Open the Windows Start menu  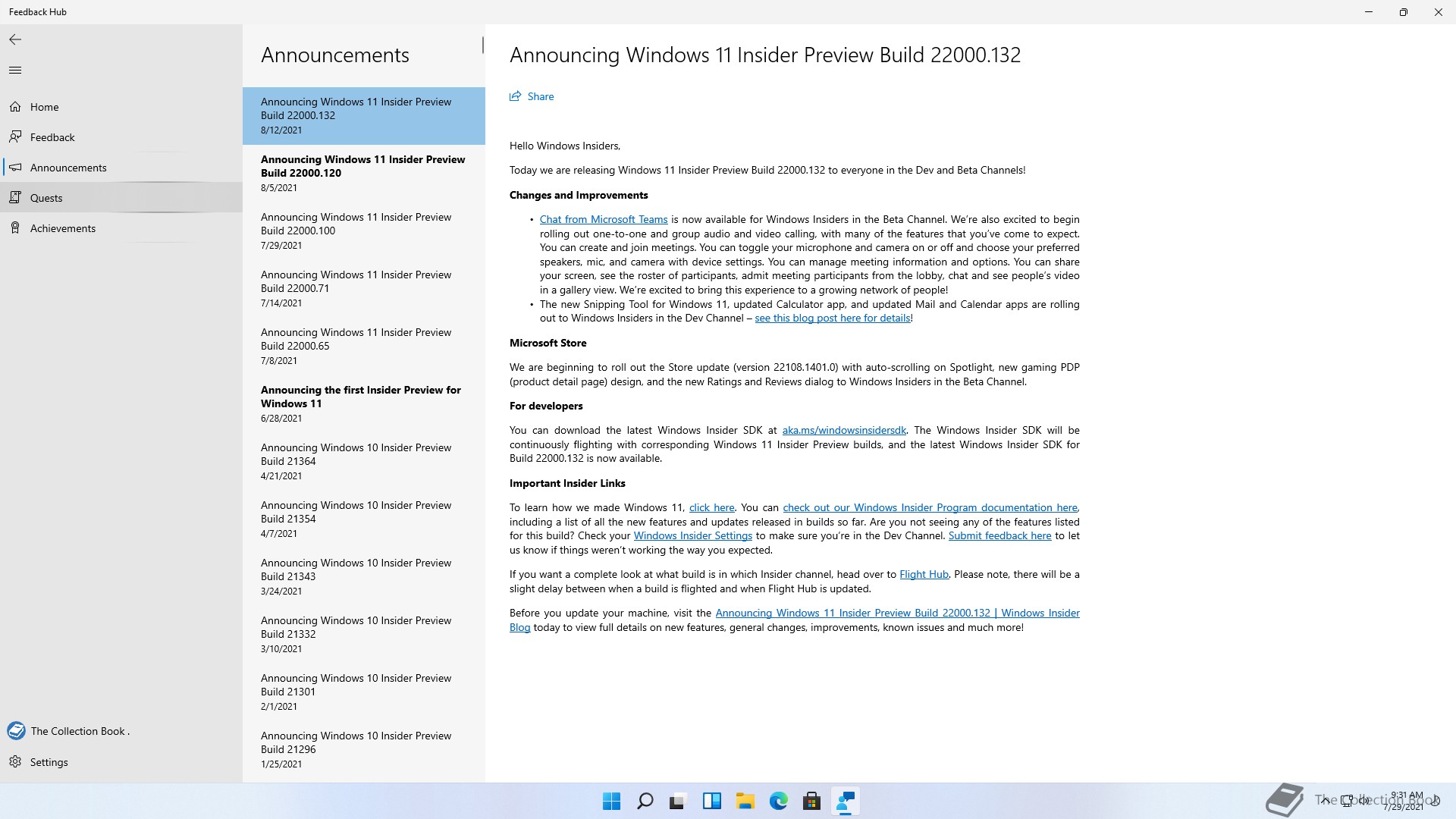coord(611,801)
